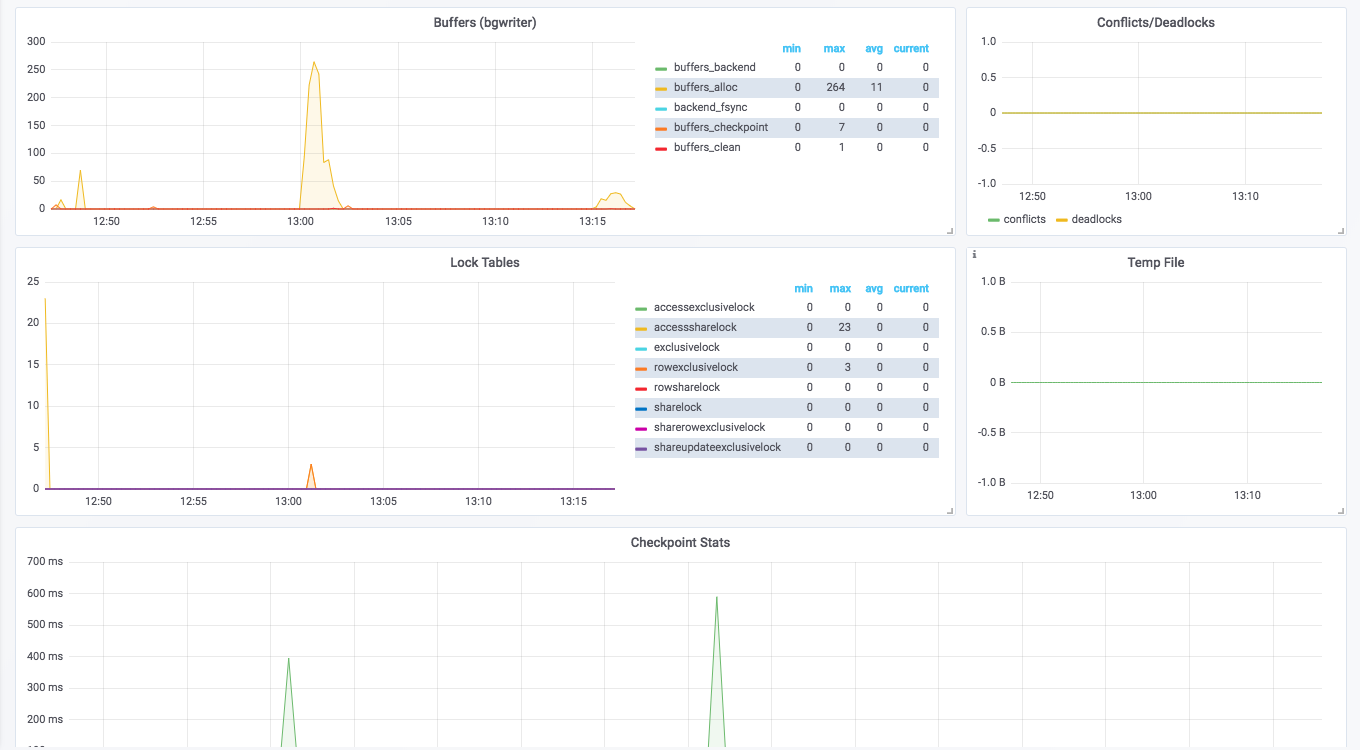The width and height of the screenshot is (1360, 750).
Task: Click the sharelock blue legend color marker
Action: click(x=641, y=408)
